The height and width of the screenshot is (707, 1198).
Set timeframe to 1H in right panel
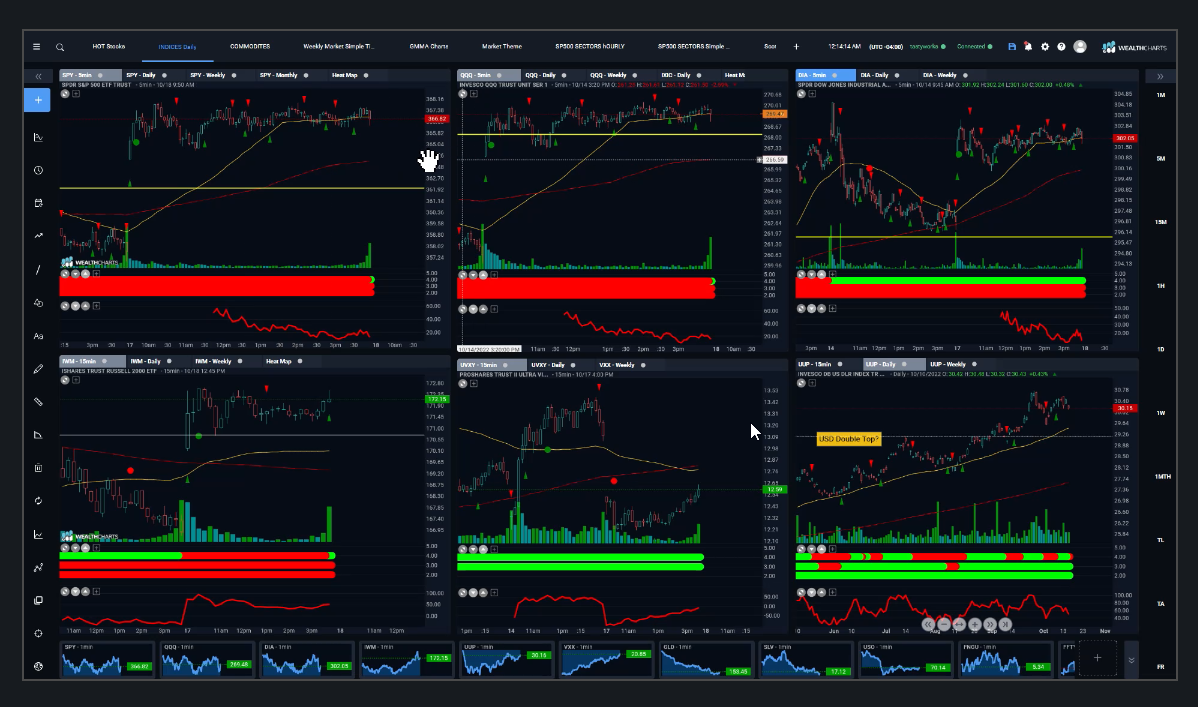point(1161,286)
